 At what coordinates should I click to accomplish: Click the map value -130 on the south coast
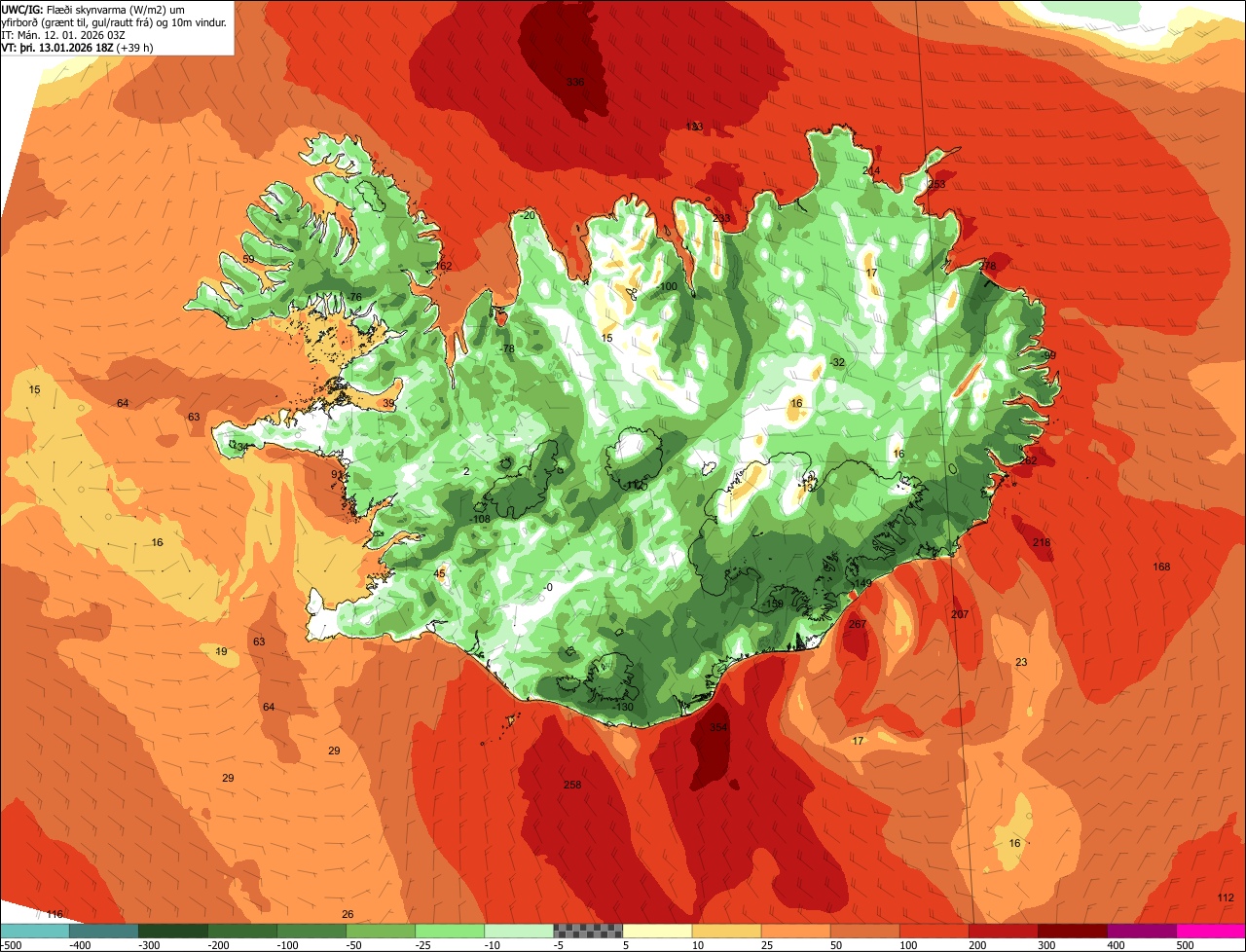(x=624, y=708)
